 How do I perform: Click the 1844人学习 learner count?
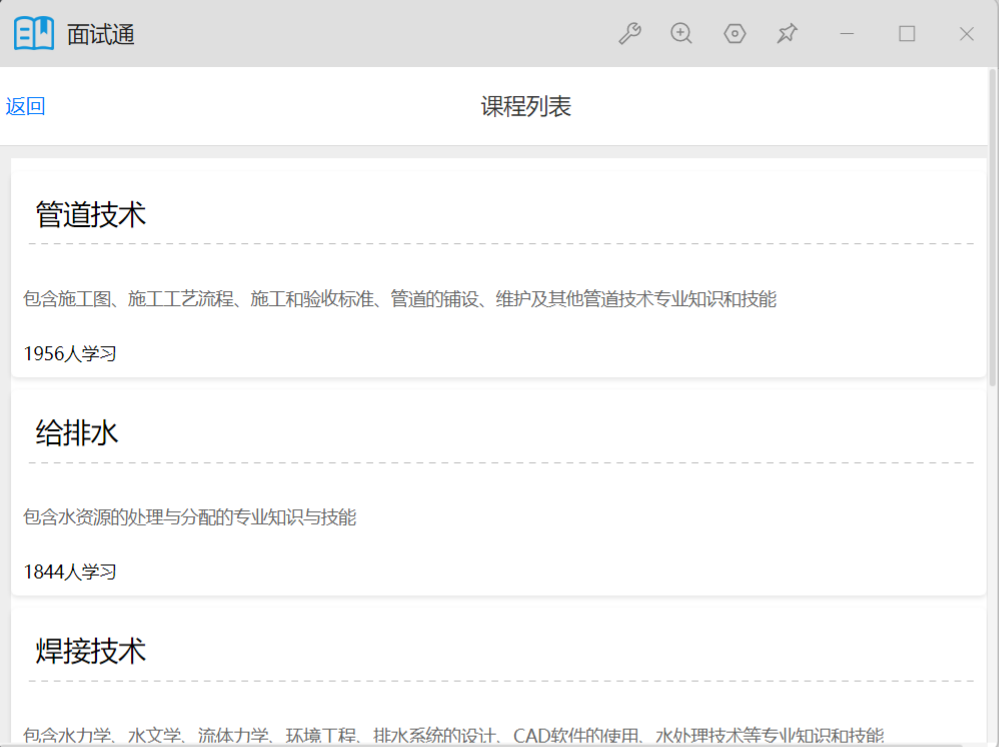70,572
